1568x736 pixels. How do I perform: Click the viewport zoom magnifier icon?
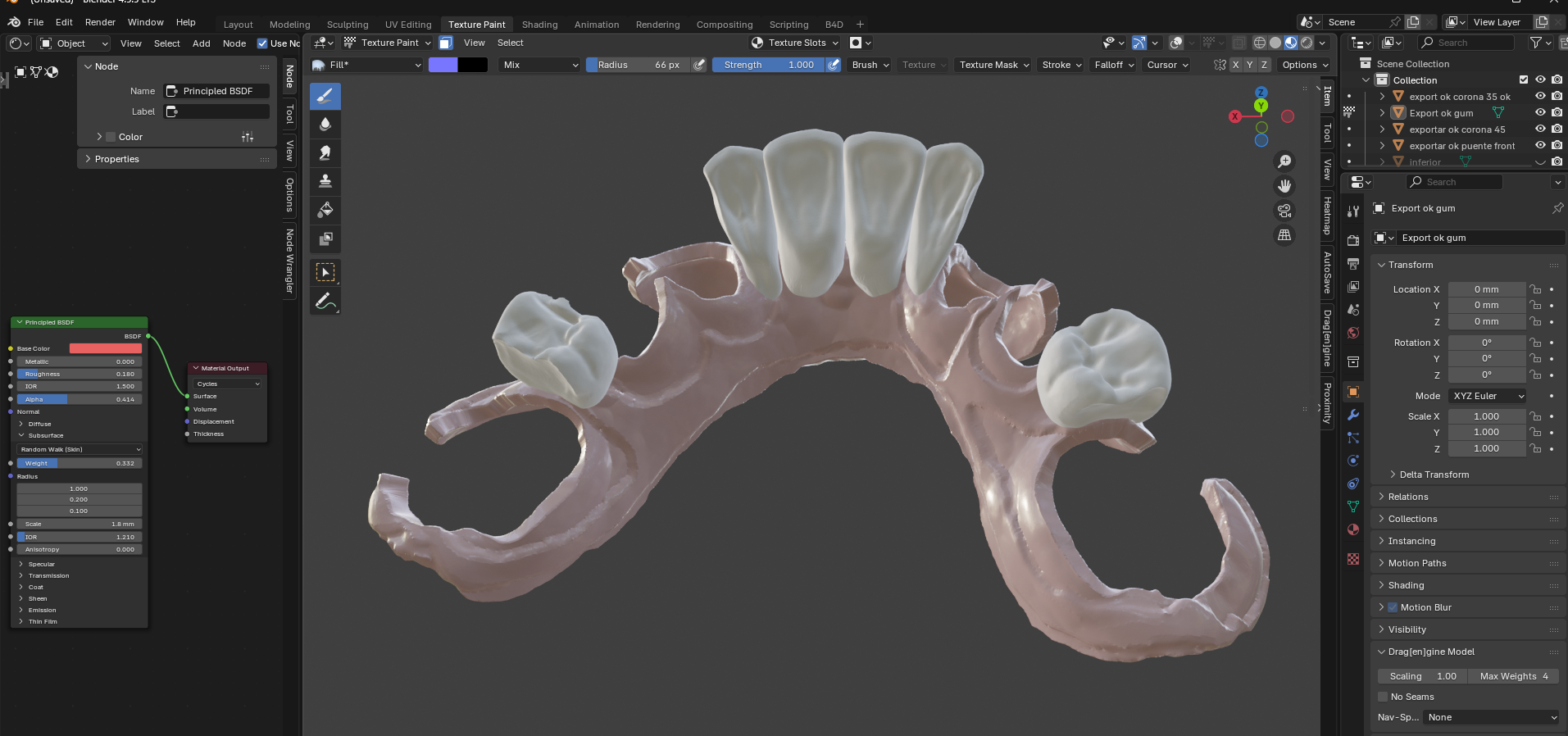pos(1284,161)
